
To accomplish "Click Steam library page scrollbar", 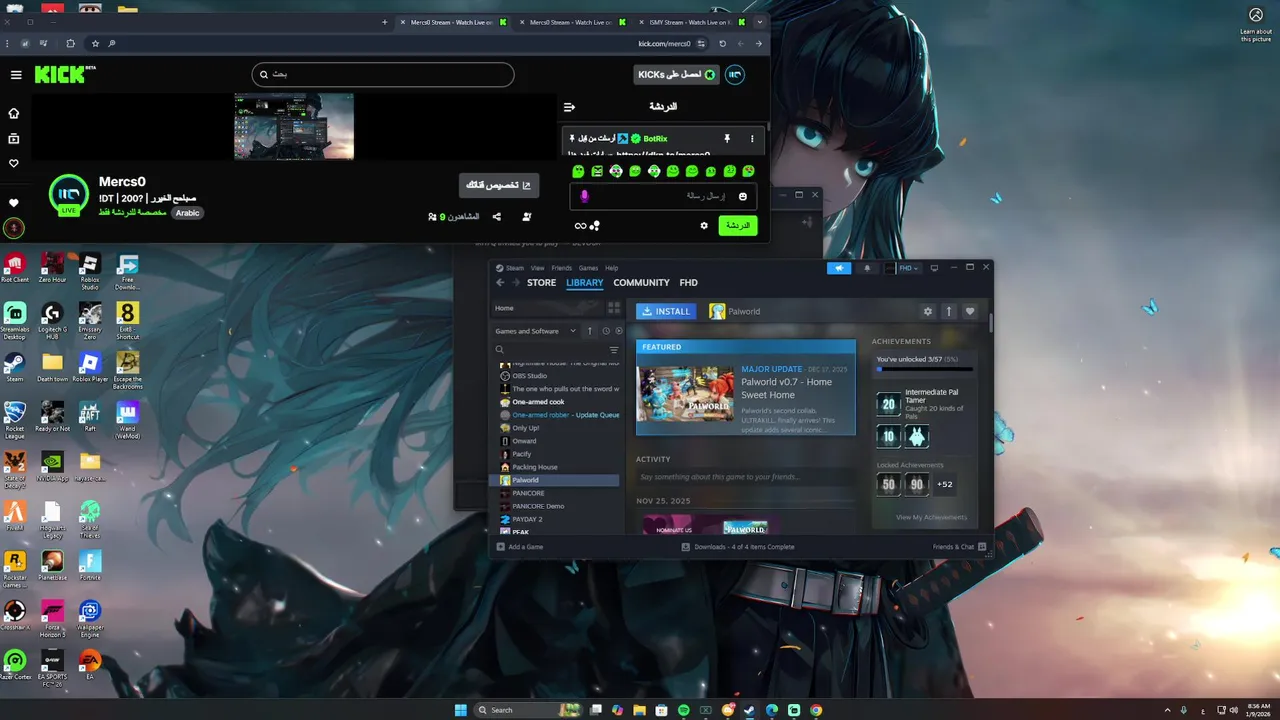I will tap(991, 323).
